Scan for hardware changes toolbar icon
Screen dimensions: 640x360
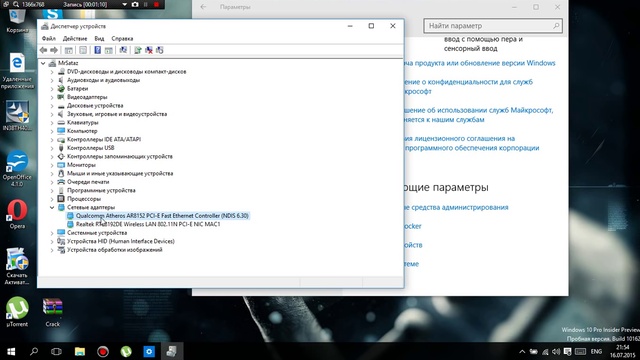click(x=123, y=50)
